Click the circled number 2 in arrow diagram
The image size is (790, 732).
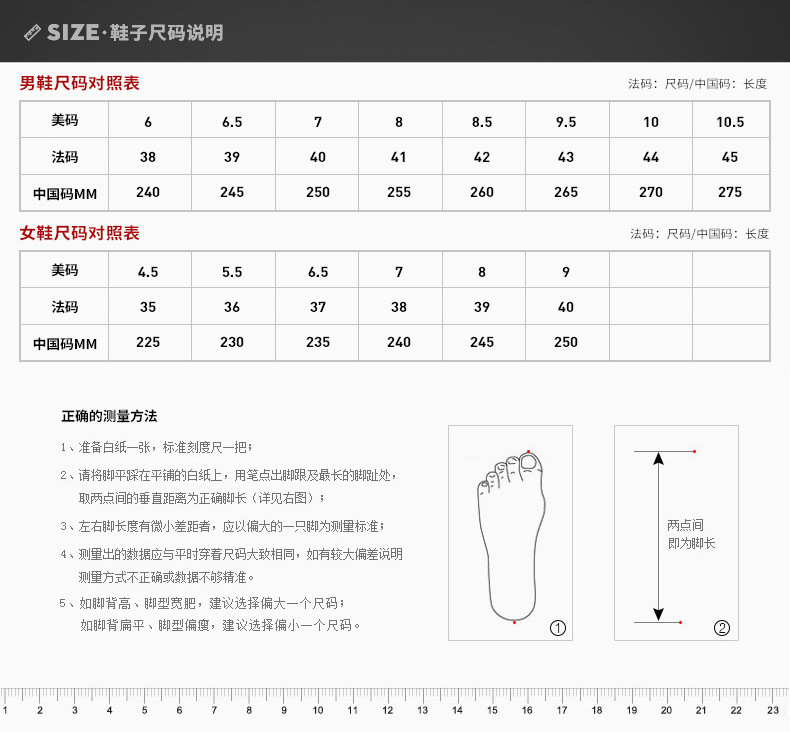coord(721,628)
